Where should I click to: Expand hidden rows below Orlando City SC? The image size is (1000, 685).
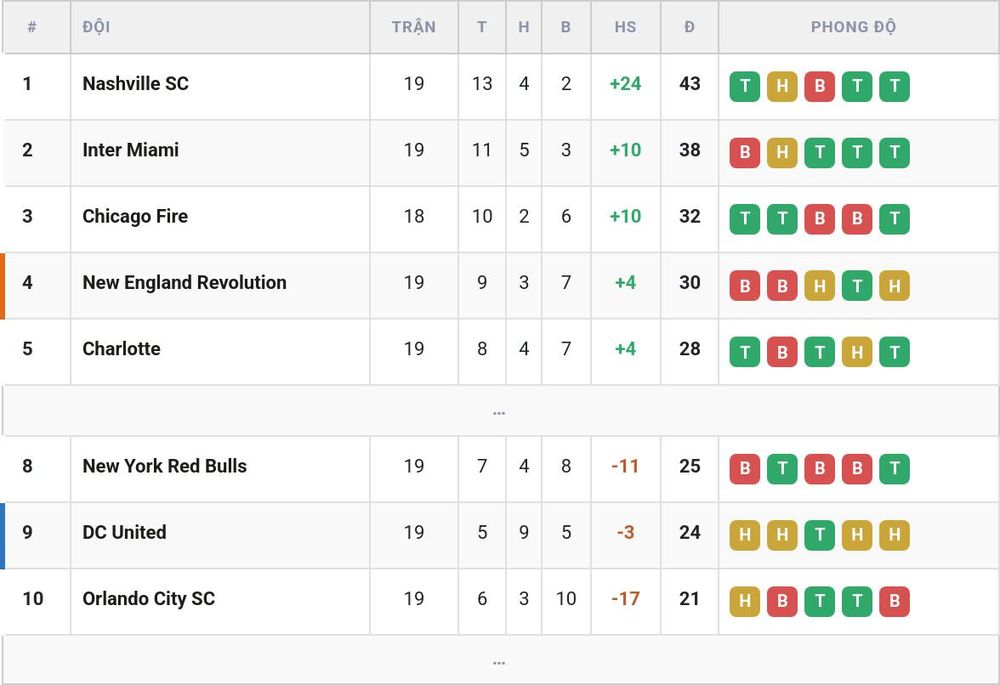pyautogui.click(x=499, y=661)
